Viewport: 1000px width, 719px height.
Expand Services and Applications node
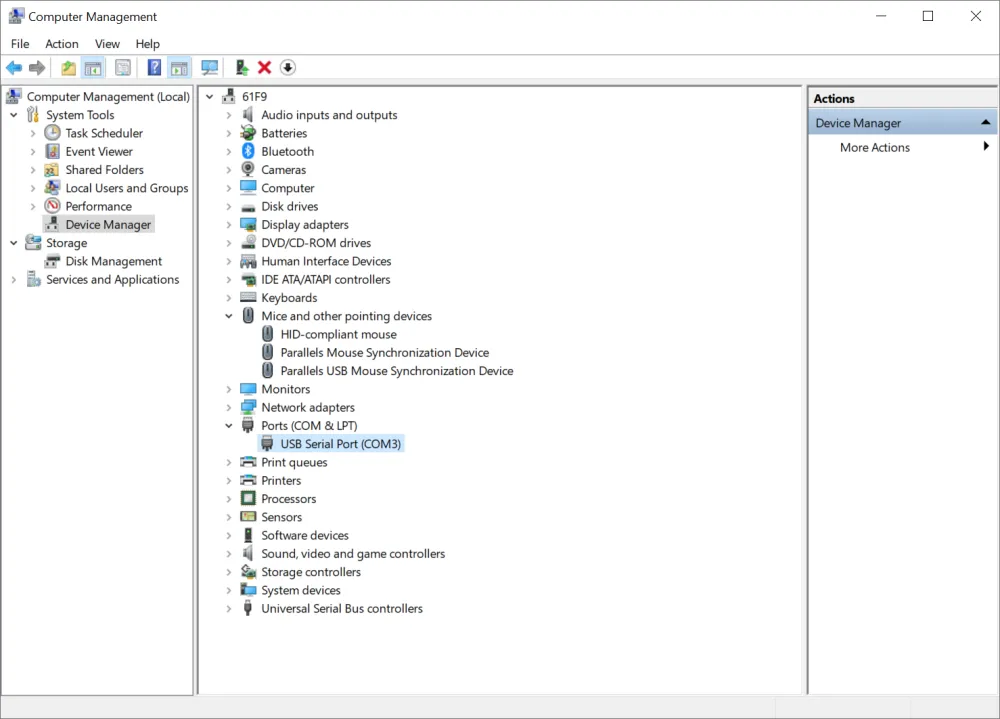(x=14, y=279)
